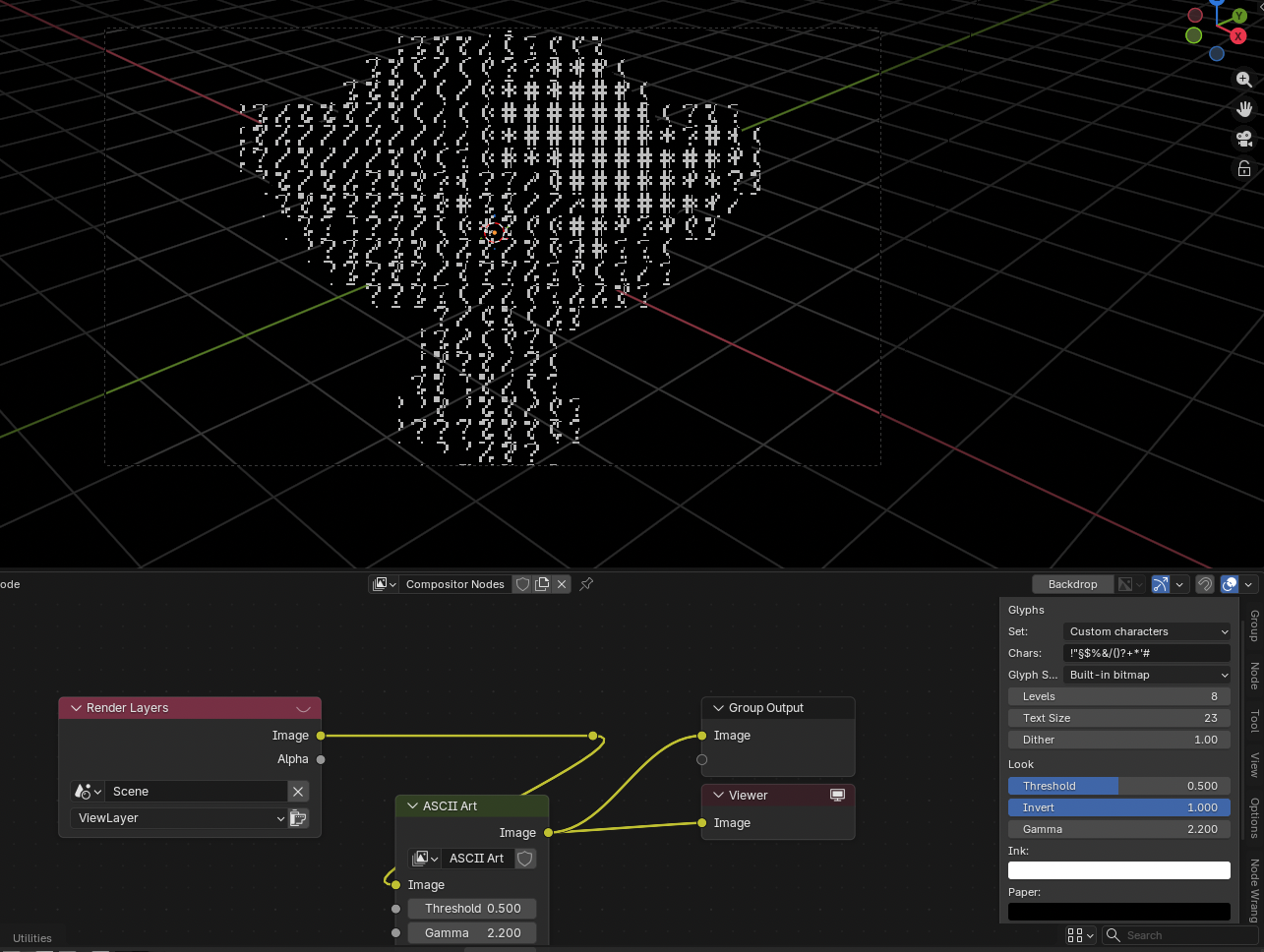
Task: Click the Threshold slider in Look section
Action: click(1119, 786)
